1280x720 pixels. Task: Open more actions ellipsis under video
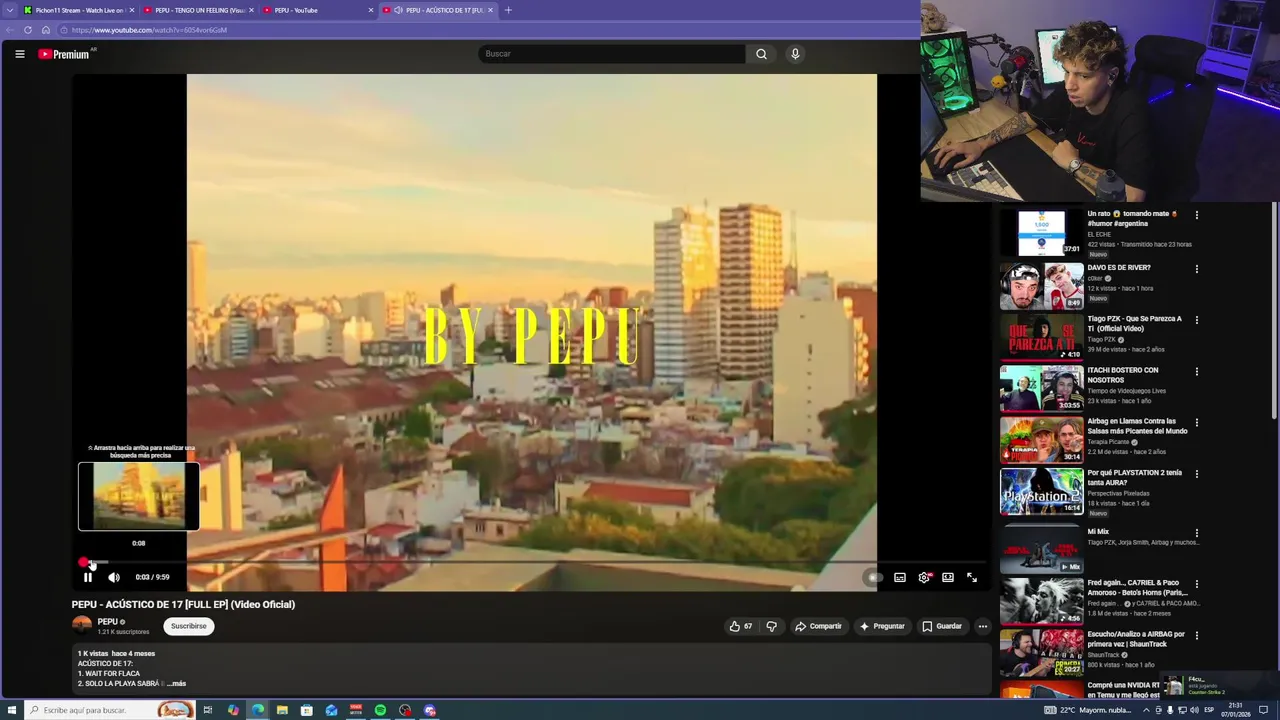(x=983, y=626)
